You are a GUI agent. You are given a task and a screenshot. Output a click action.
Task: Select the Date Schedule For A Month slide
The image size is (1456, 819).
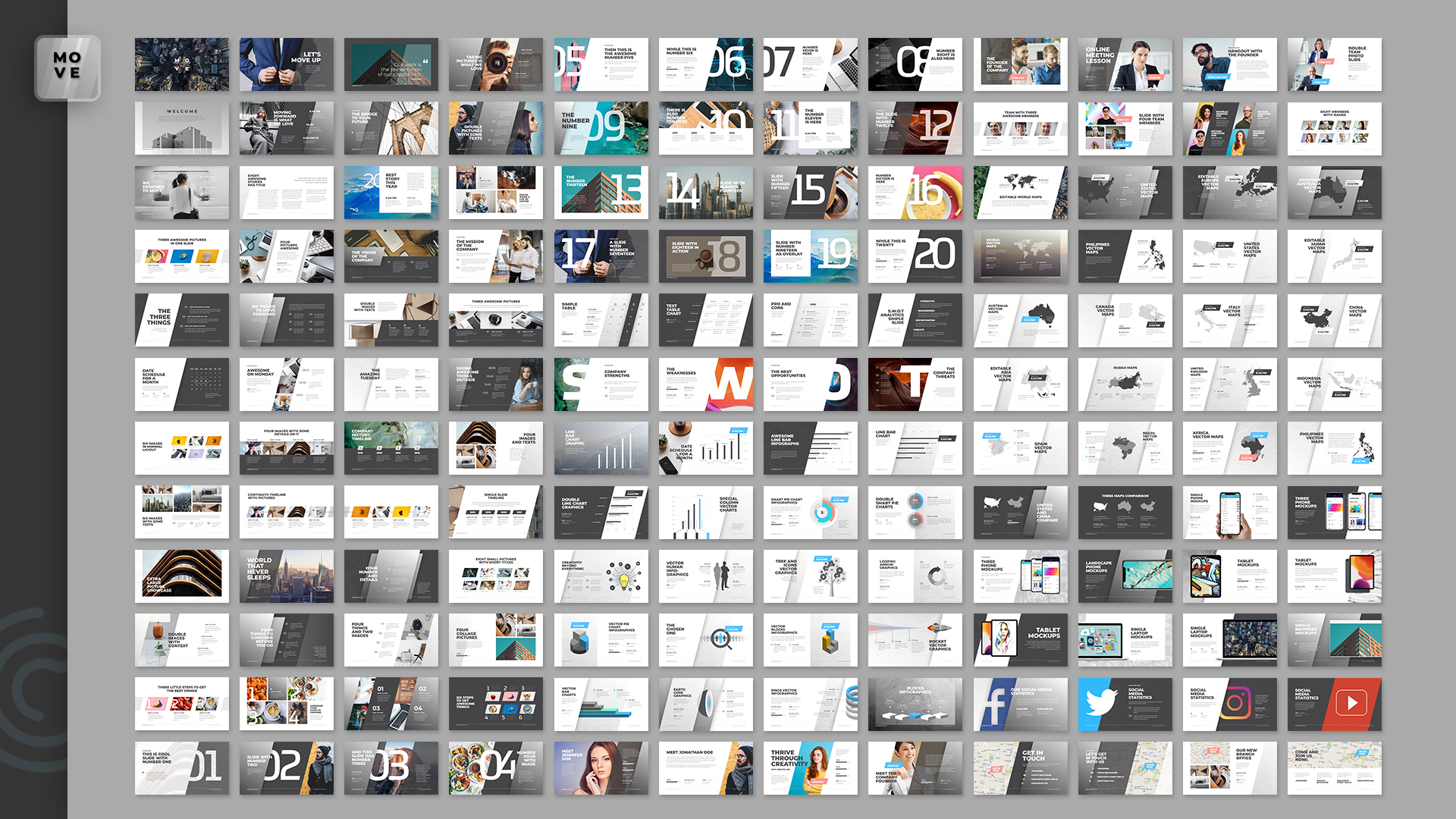coord(181,384)
